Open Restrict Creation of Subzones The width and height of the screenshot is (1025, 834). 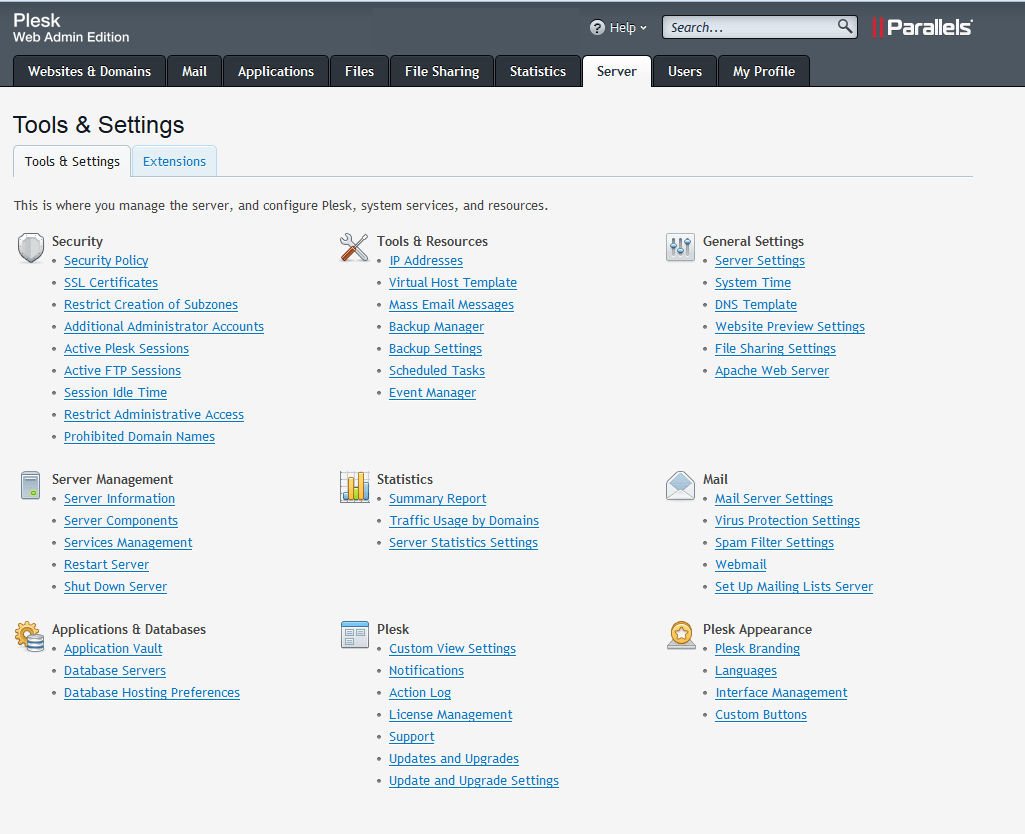click(151, 305)
